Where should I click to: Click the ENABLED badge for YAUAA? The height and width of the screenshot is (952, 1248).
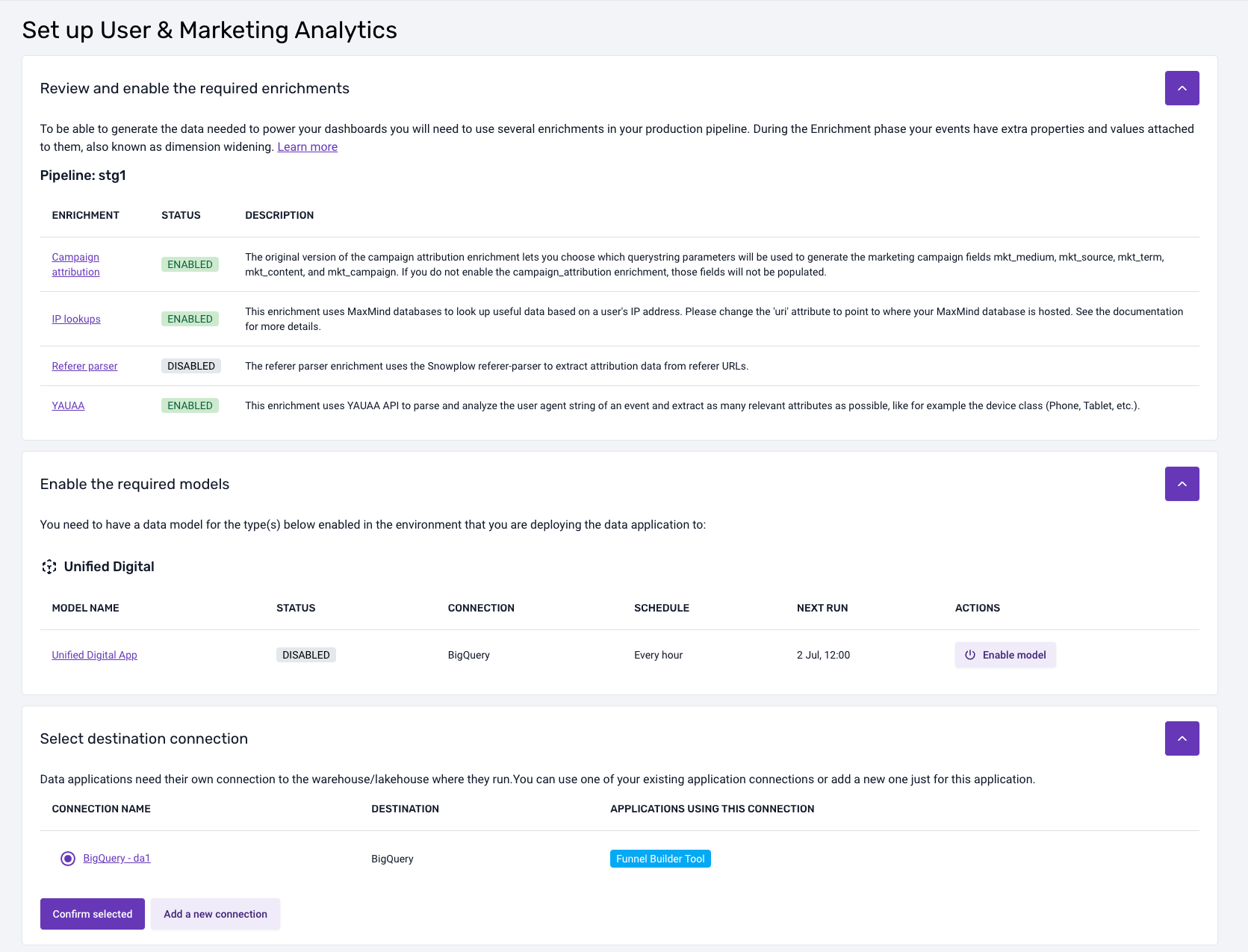190,405
